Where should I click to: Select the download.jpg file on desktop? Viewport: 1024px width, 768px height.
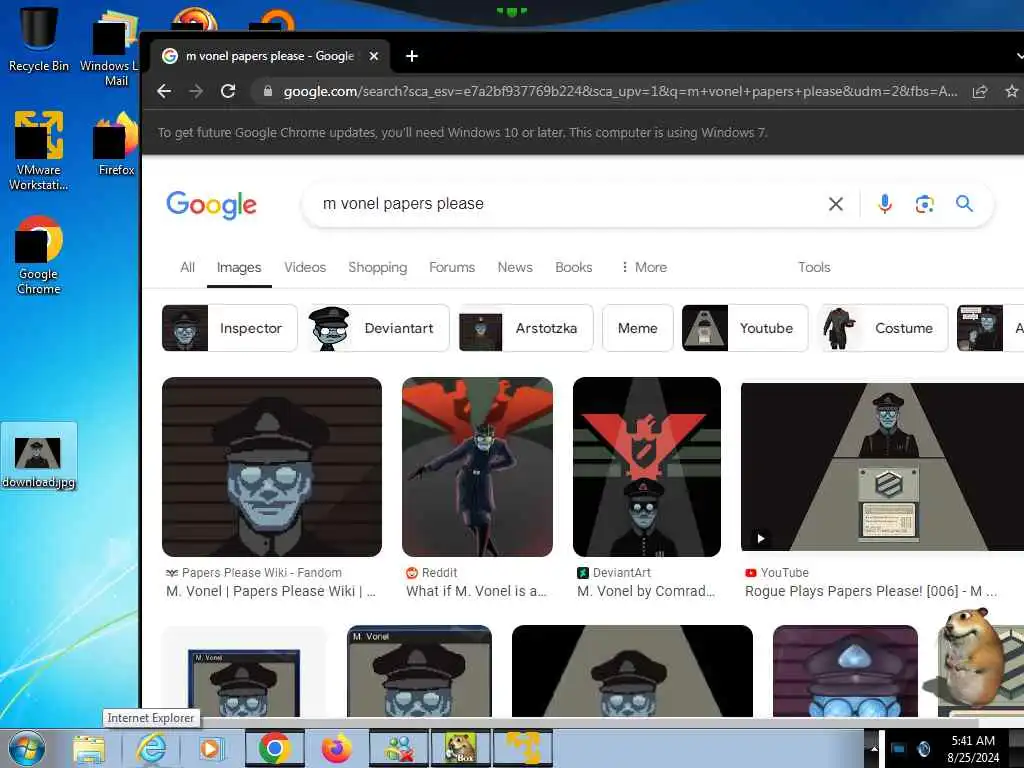tap(39, 457)
